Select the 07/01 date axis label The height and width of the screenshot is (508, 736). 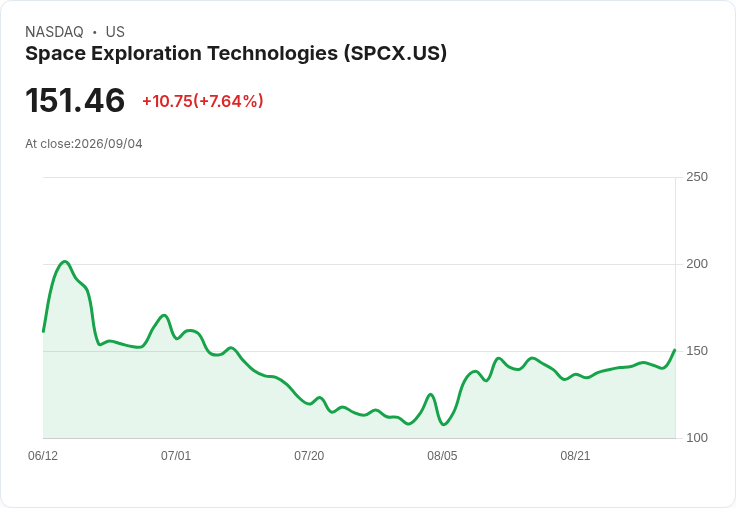click(x=176, y=456)
